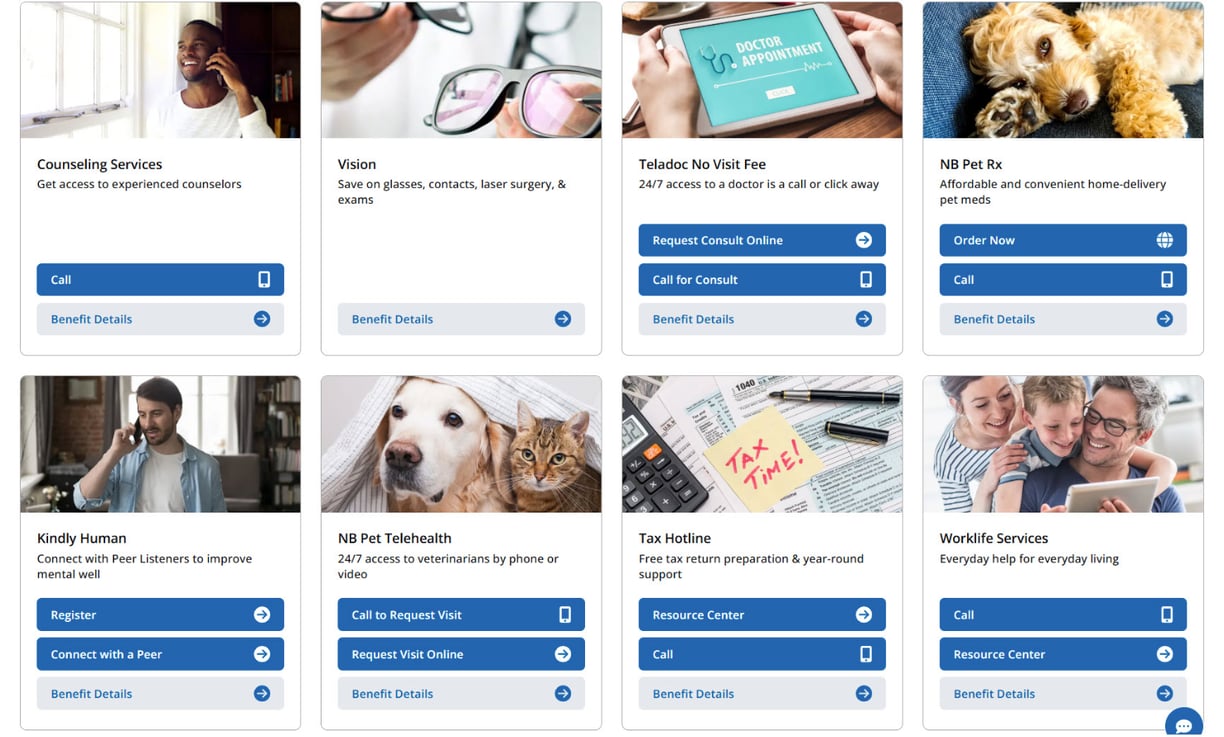Click phone icon on Counseling Services Call button
The image size is (1224, 737).
[264, 280]
